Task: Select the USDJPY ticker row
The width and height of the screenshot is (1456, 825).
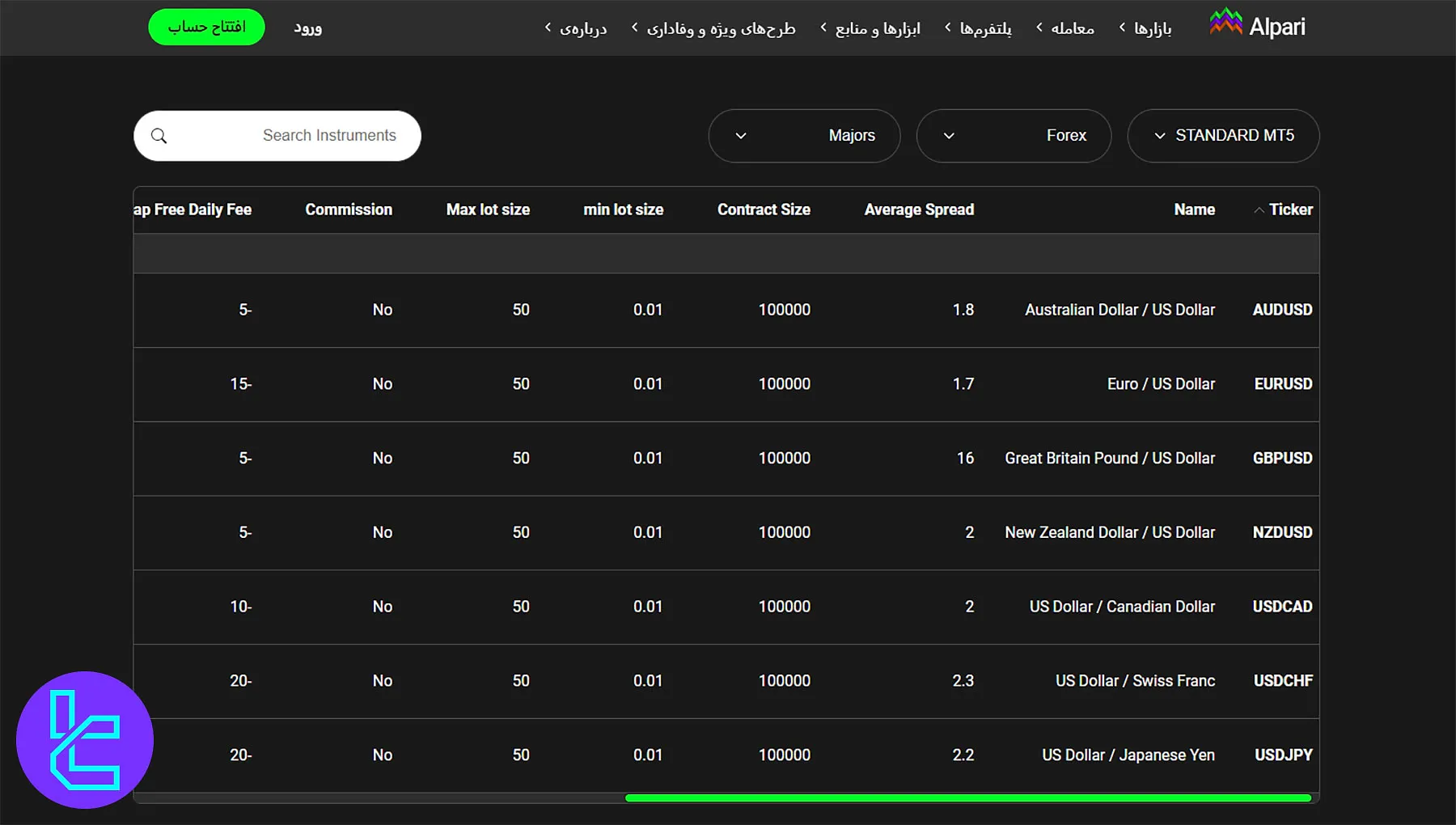Action: tap(1283, 755)
